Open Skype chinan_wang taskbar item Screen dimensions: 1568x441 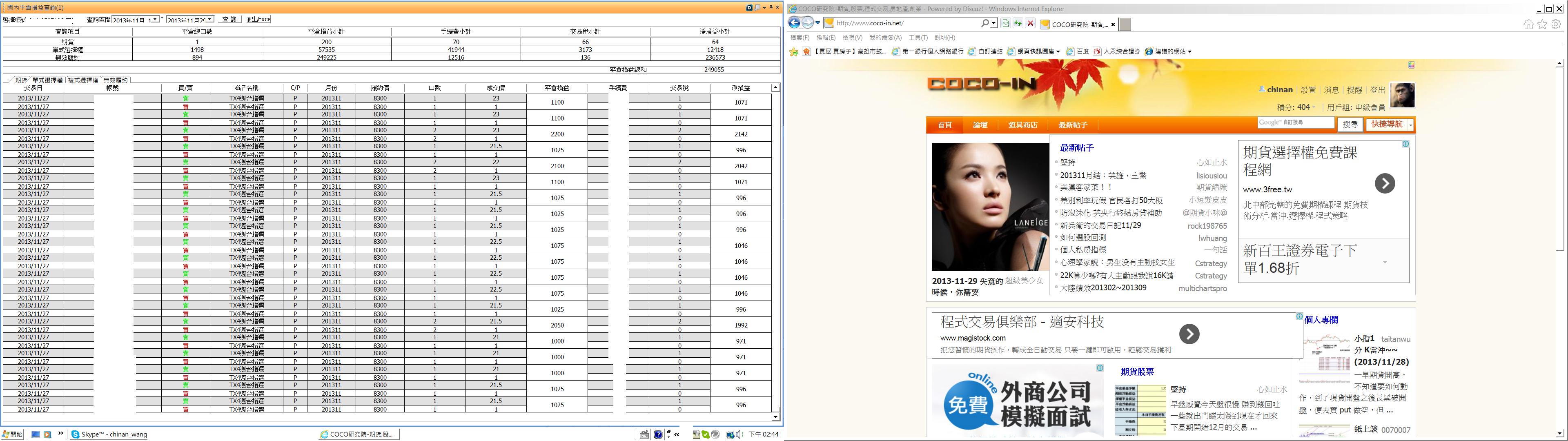coord(110,434)
